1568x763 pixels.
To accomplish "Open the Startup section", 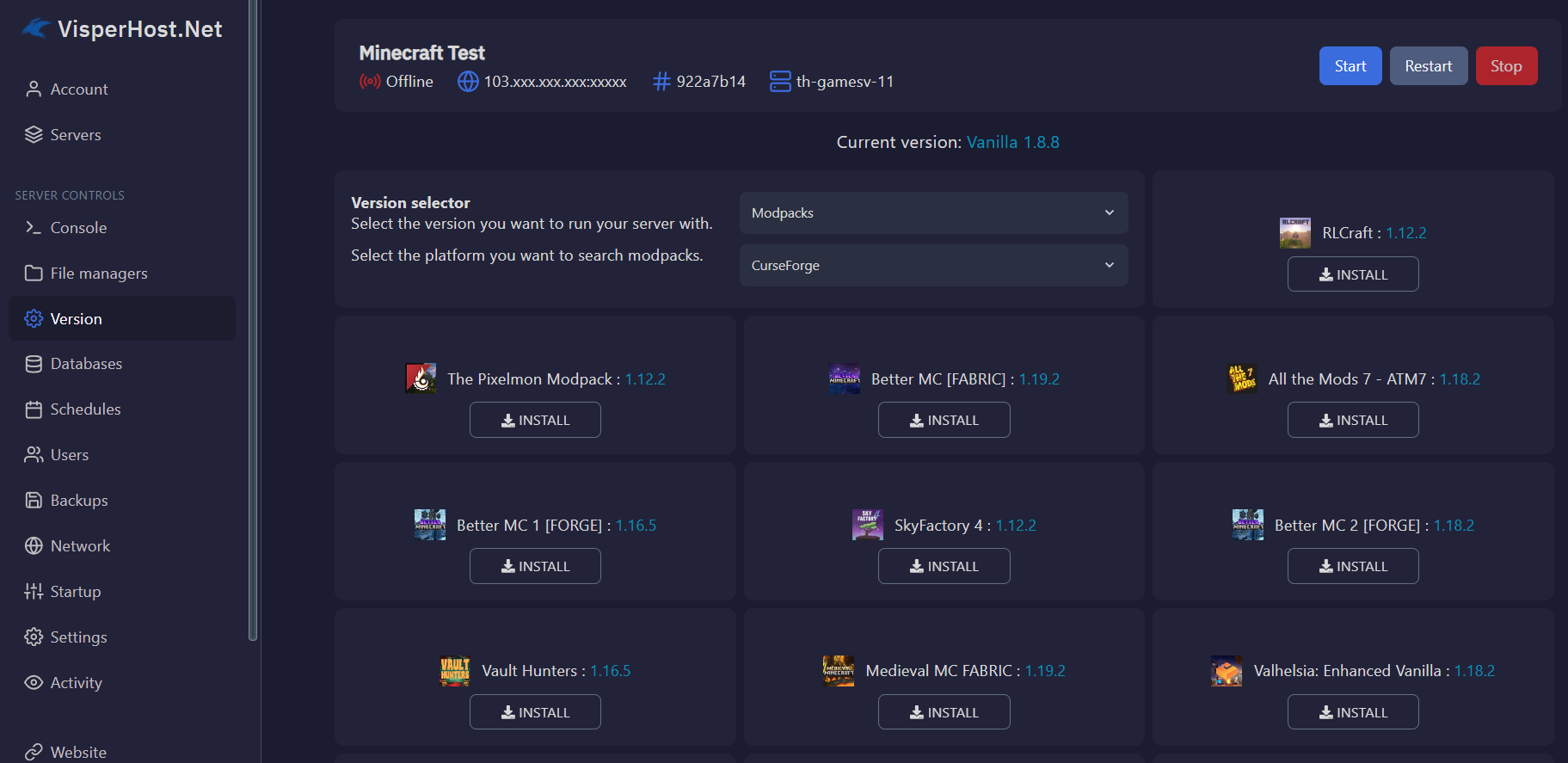I will [122, 592].
